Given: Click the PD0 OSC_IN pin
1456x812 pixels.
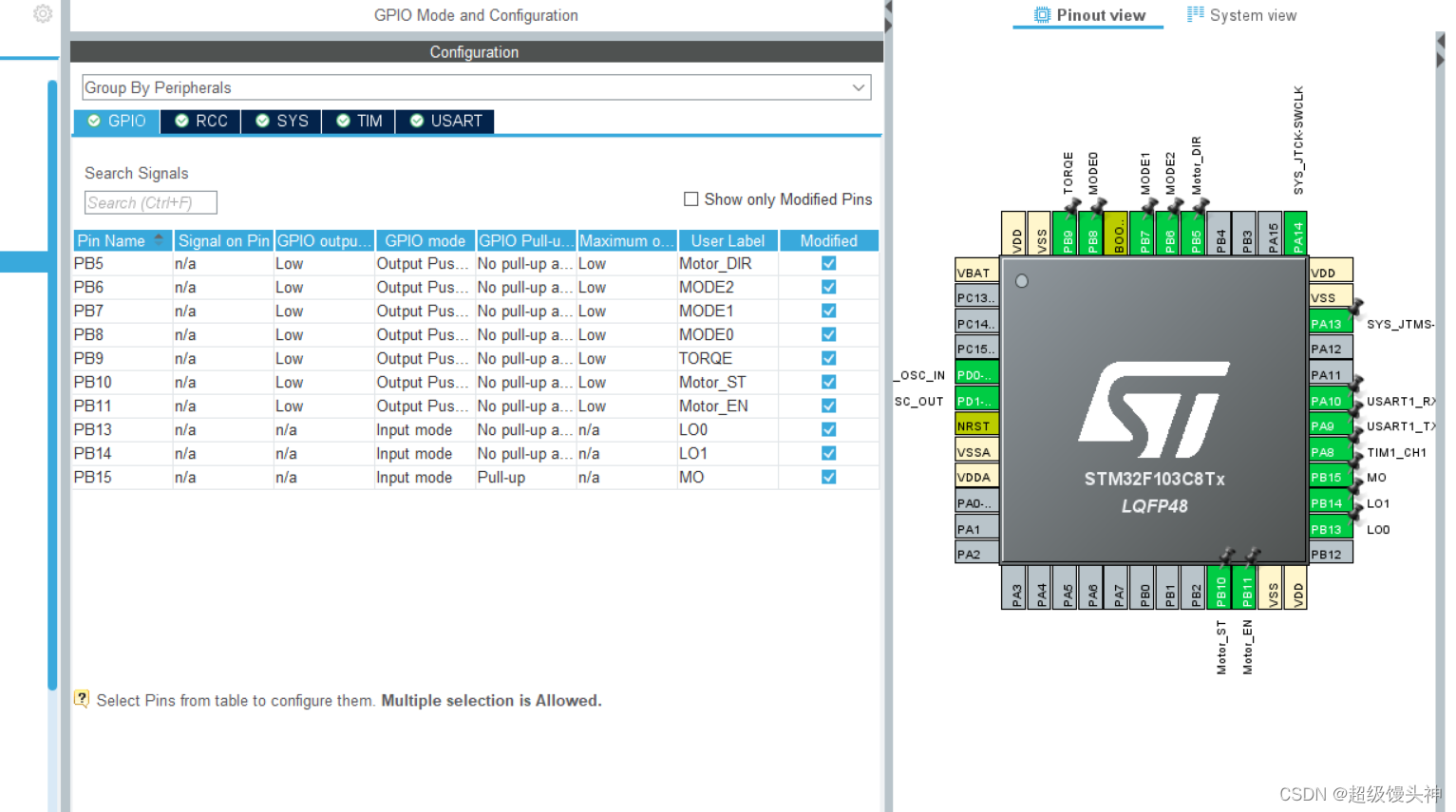Looking at the screenshot, I should [x=976, y=375].
